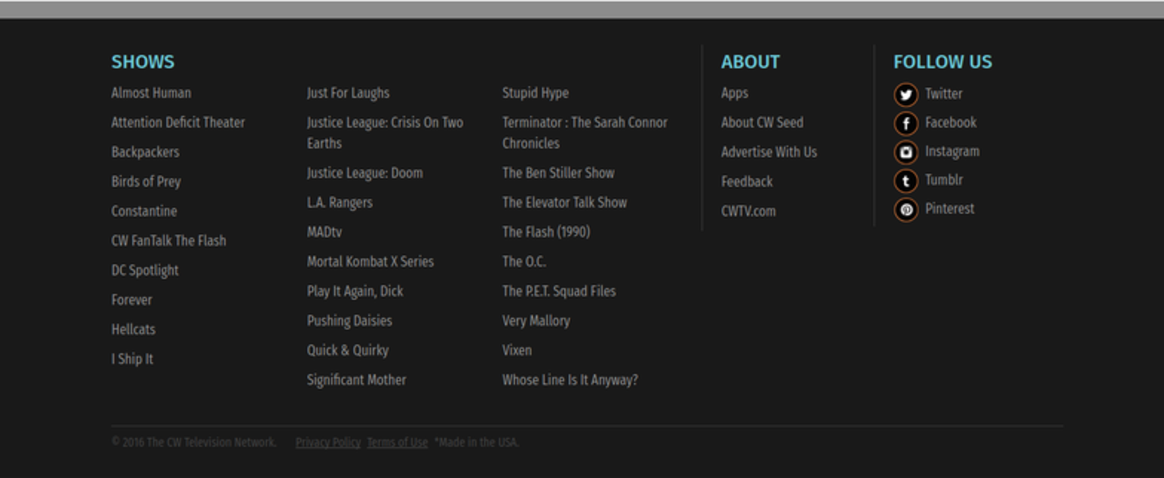Select The Flash (1990) link
This screenshot has width=1164, height=478.
[546, 232]
